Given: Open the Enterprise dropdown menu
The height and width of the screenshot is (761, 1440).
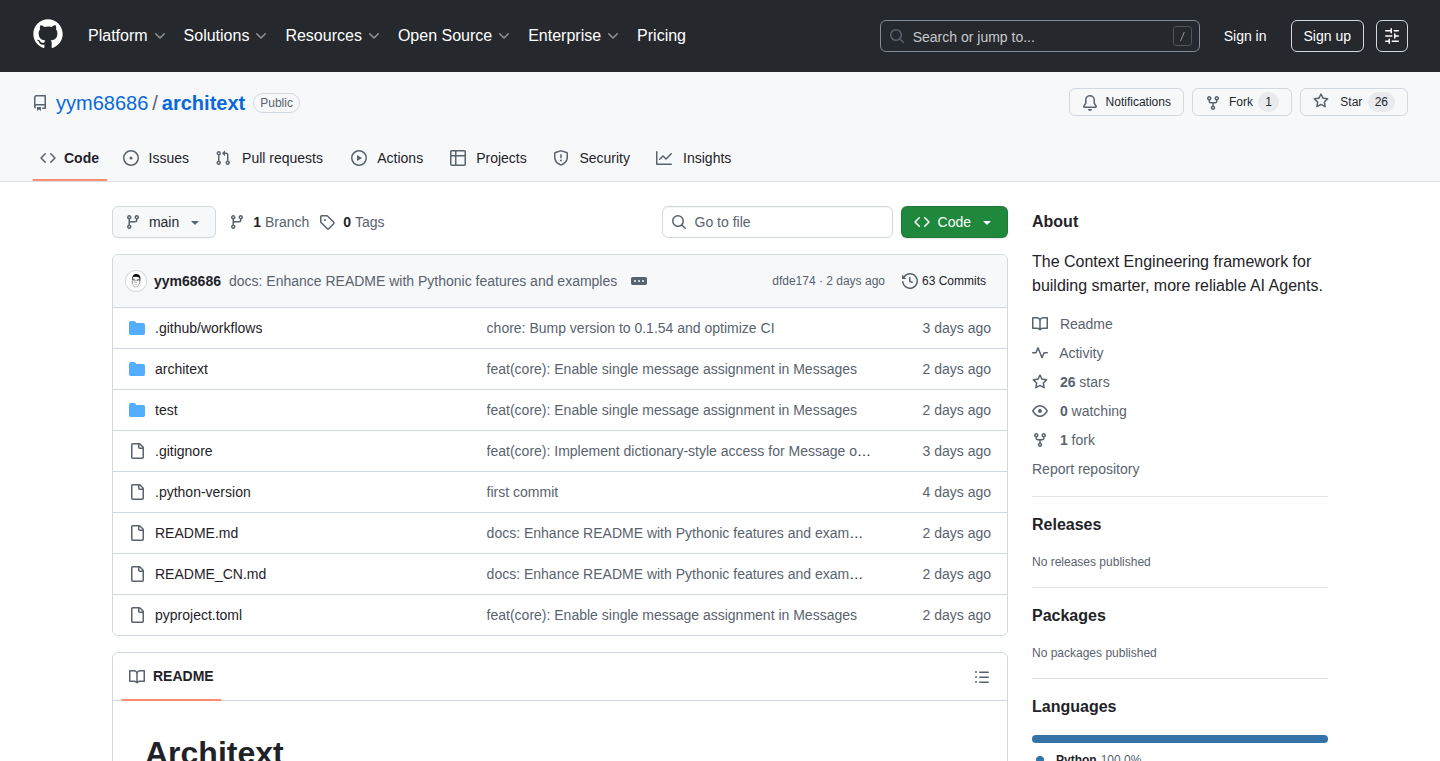Looking at the screenshot, I should [573, 35].
